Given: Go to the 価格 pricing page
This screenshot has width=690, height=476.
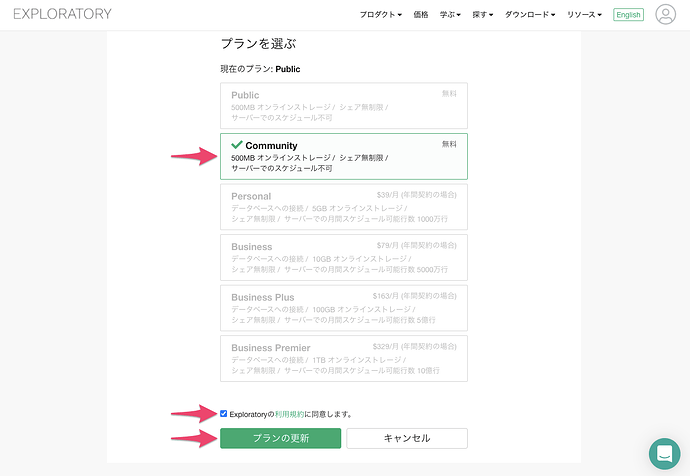Looking at the screenshot, I should point(421,15).
